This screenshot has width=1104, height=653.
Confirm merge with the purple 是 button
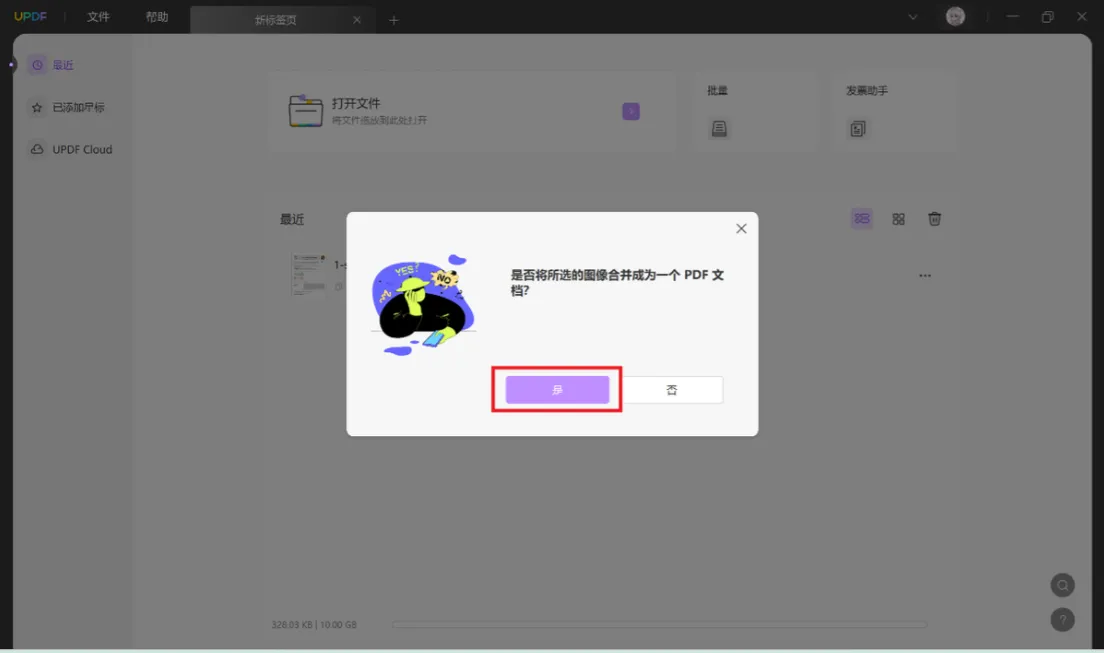[557, 390]
